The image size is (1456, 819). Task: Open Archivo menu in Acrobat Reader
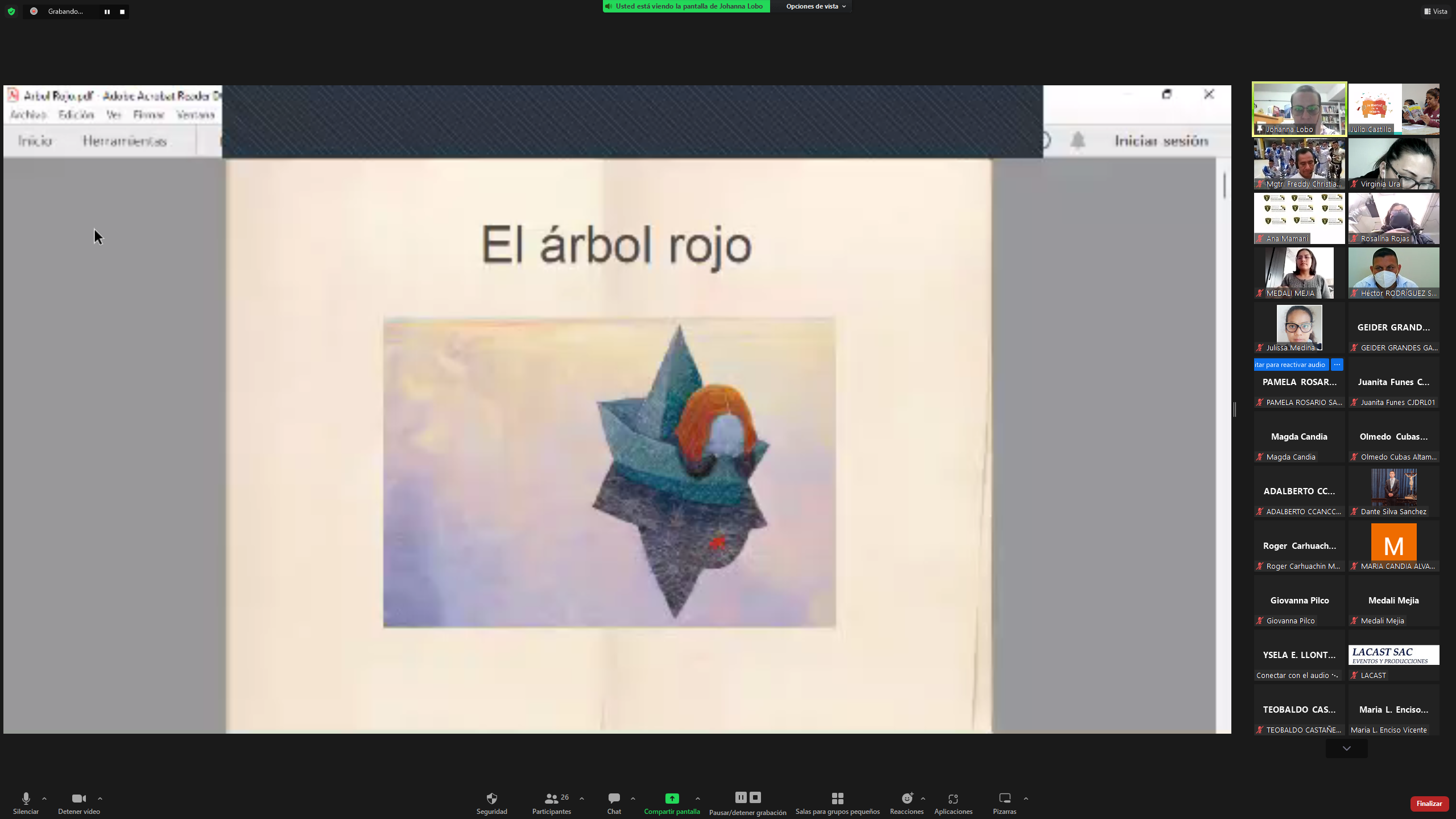pos(28,115)
